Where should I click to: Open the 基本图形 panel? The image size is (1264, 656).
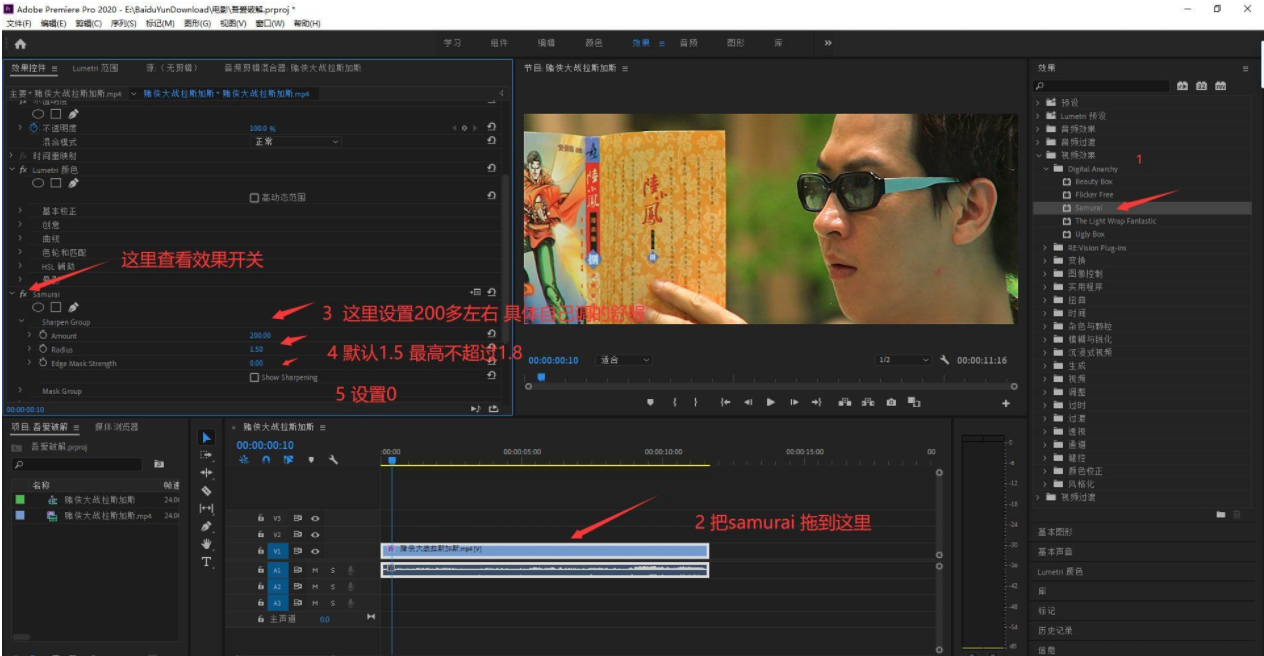[1054, 532]
